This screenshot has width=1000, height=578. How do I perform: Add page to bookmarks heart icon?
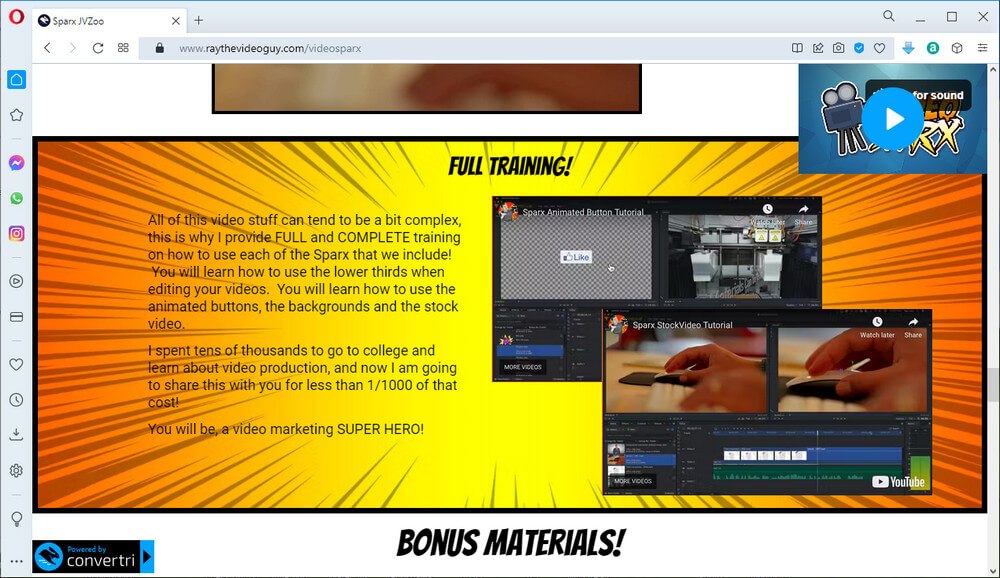[879, 48]
